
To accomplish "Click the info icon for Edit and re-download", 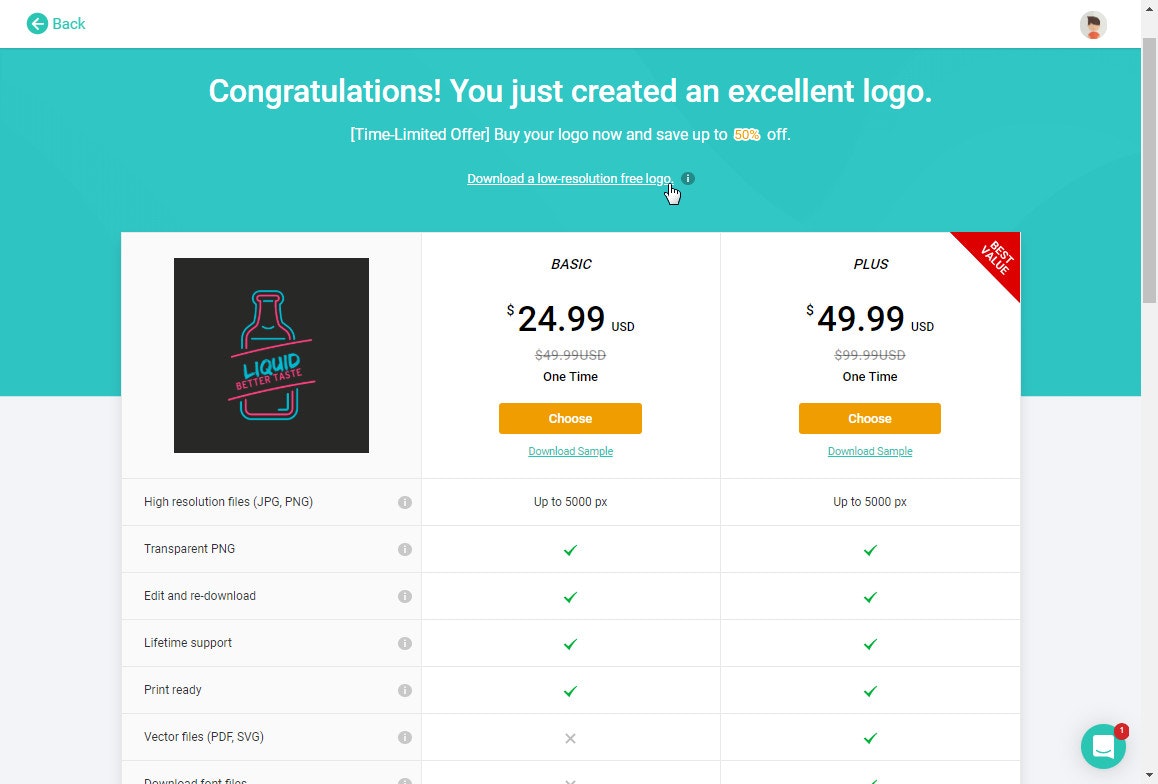I will point(405,596).
